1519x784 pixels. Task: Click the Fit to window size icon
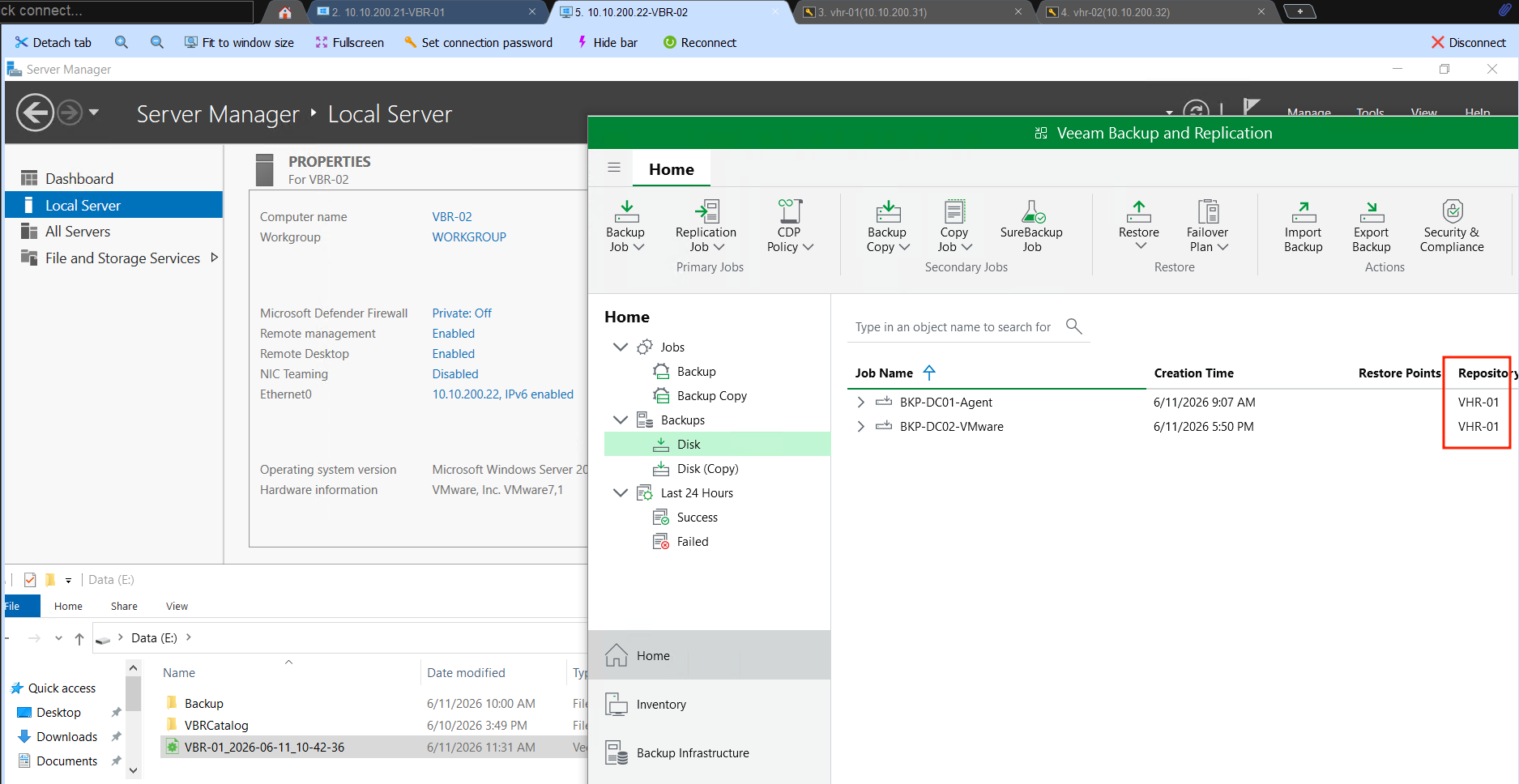click(191, 42)
